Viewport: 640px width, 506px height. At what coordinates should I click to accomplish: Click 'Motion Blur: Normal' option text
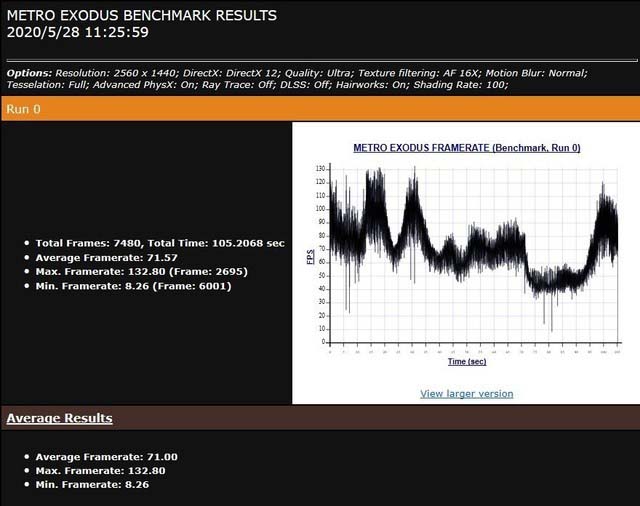click(535, 73)
